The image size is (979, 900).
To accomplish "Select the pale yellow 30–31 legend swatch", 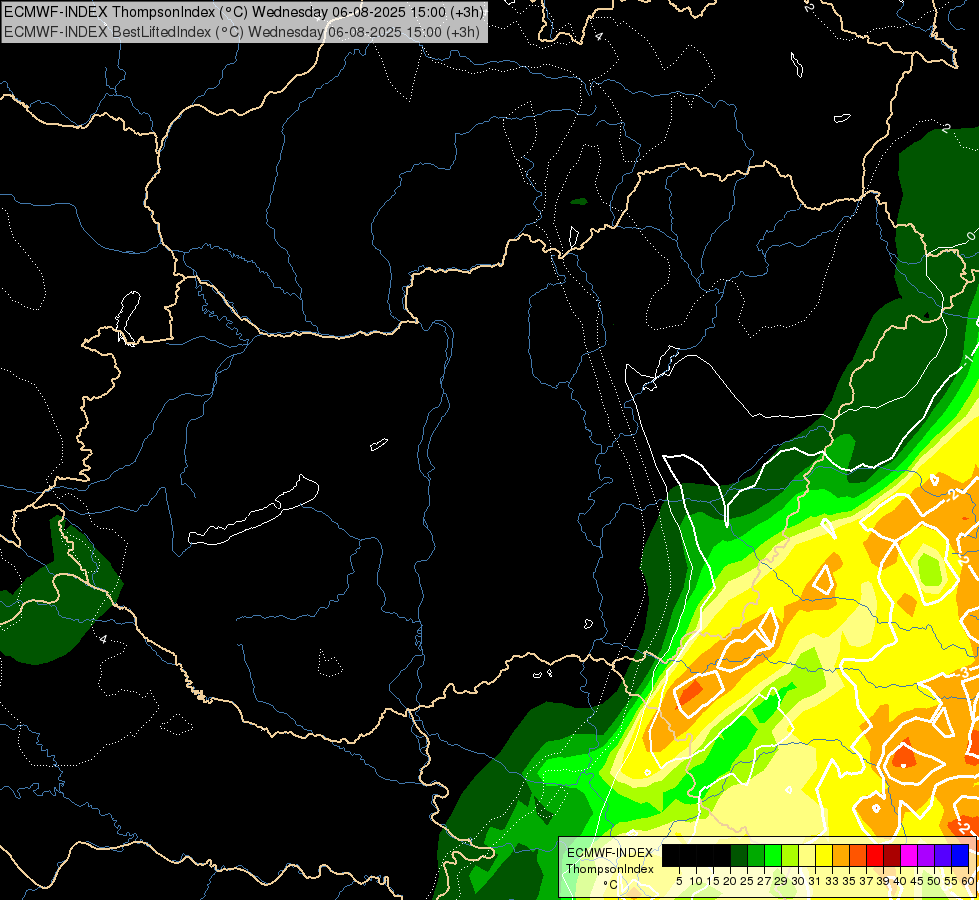I will tap(807, 855).
